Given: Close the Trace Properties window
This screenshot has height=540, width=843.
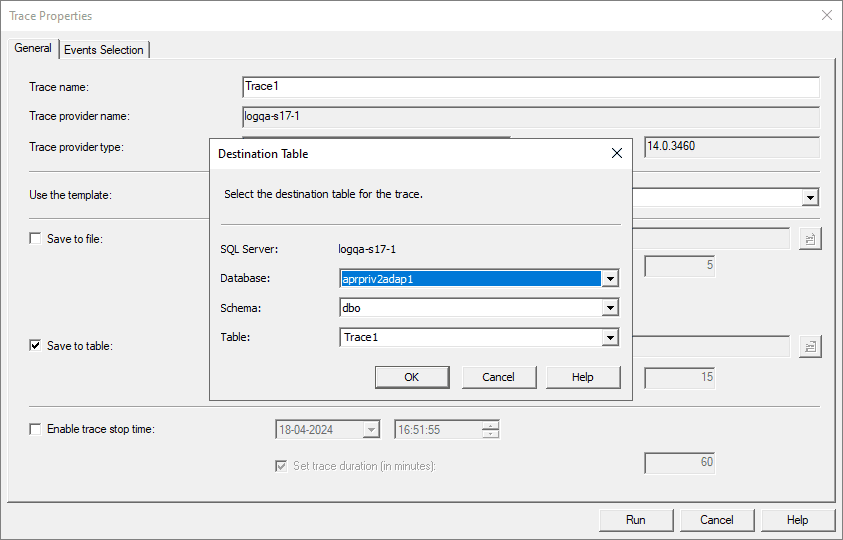Looking at the screenshot, I should point(827,16).
